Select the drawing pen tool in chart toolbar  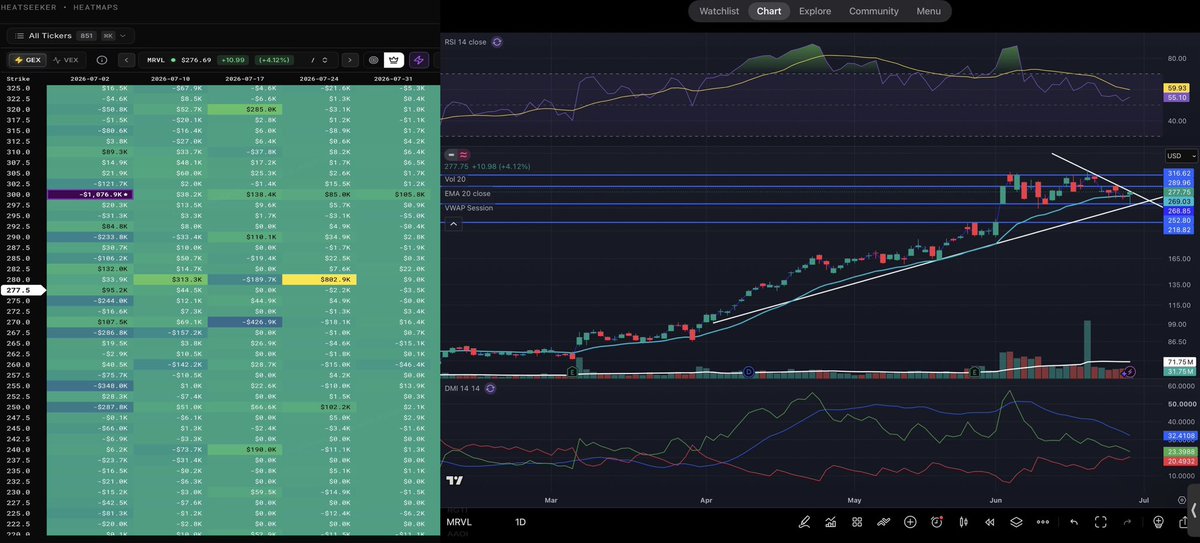pyautogui.click(x=804, y=522)
